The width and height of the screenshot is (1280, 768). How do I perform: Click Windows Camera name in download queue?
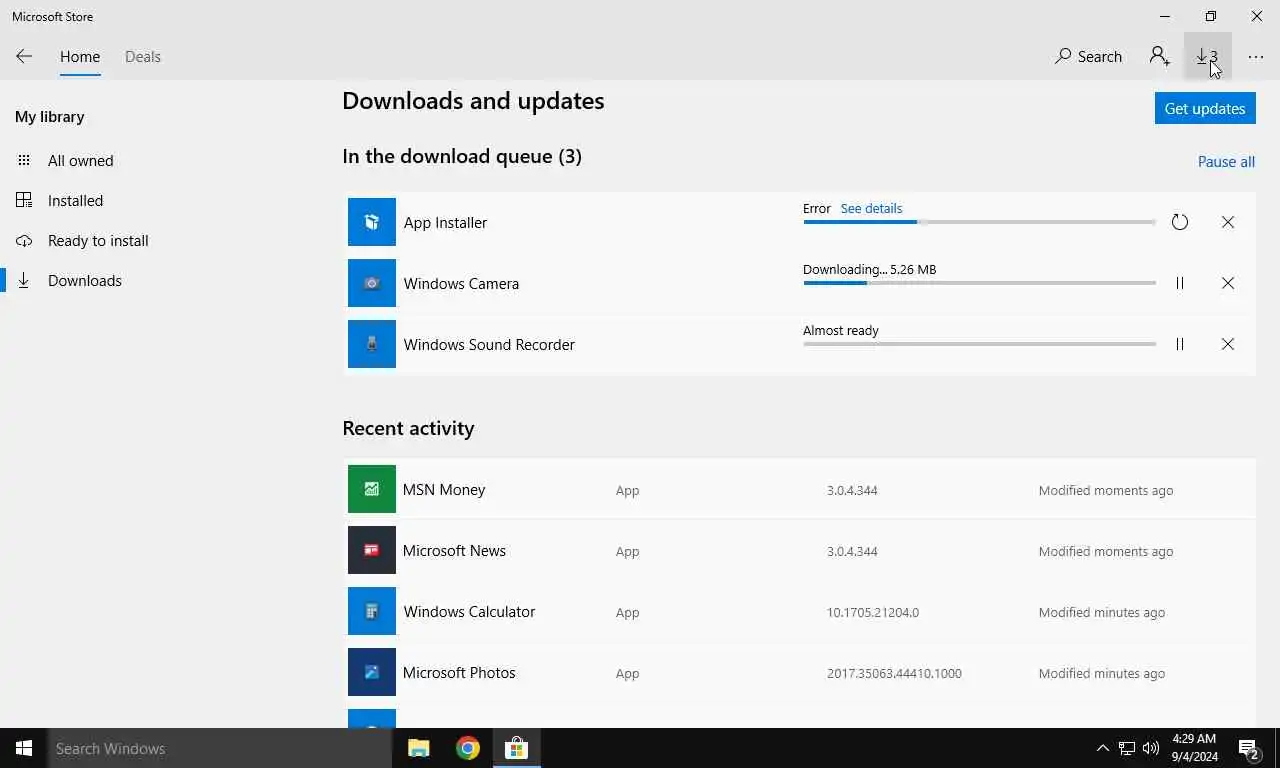[x=461, y=284]
